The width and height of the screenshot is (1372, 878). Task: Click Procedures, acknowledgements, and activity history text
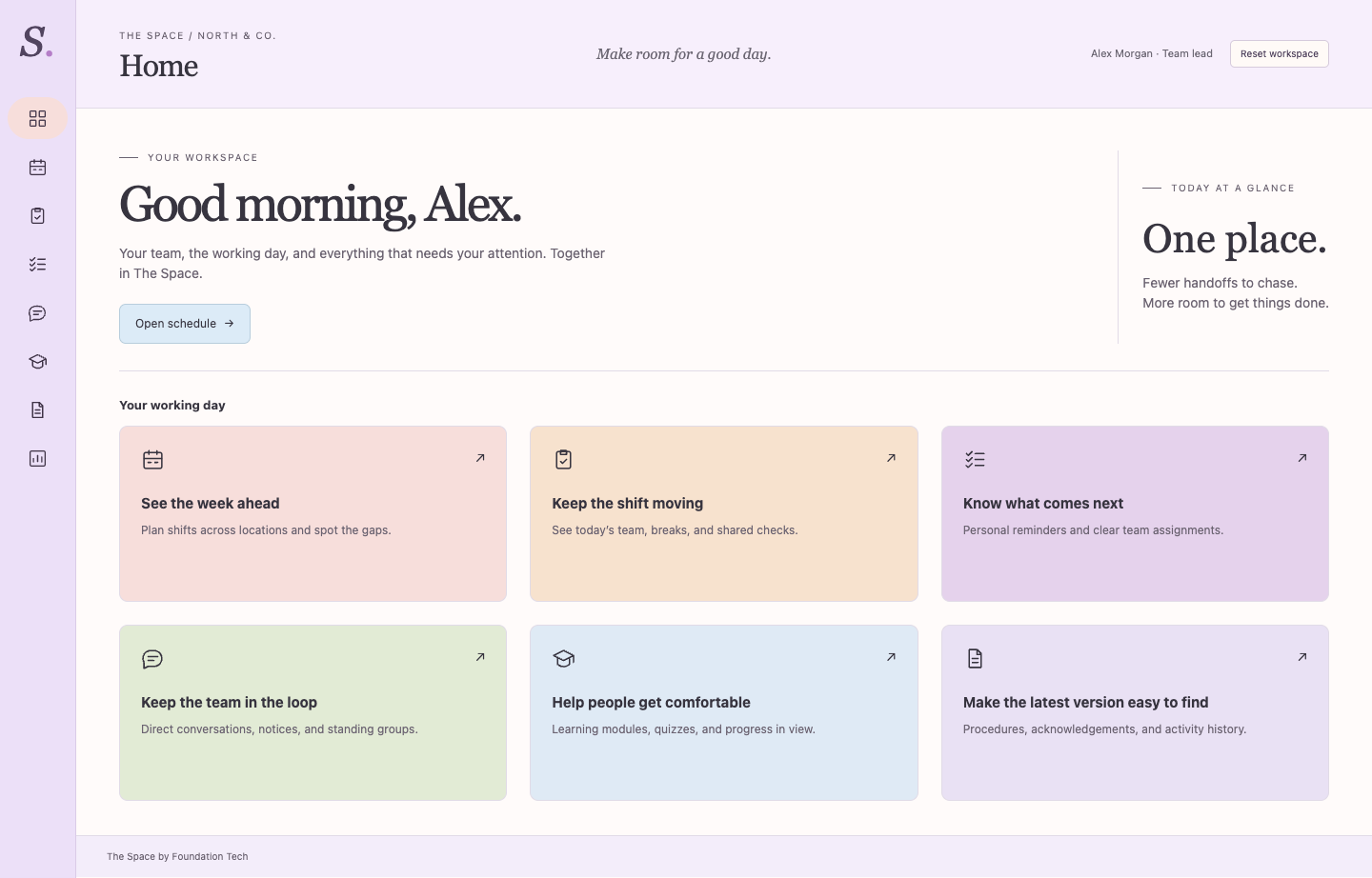click(x=1104, y=729)
